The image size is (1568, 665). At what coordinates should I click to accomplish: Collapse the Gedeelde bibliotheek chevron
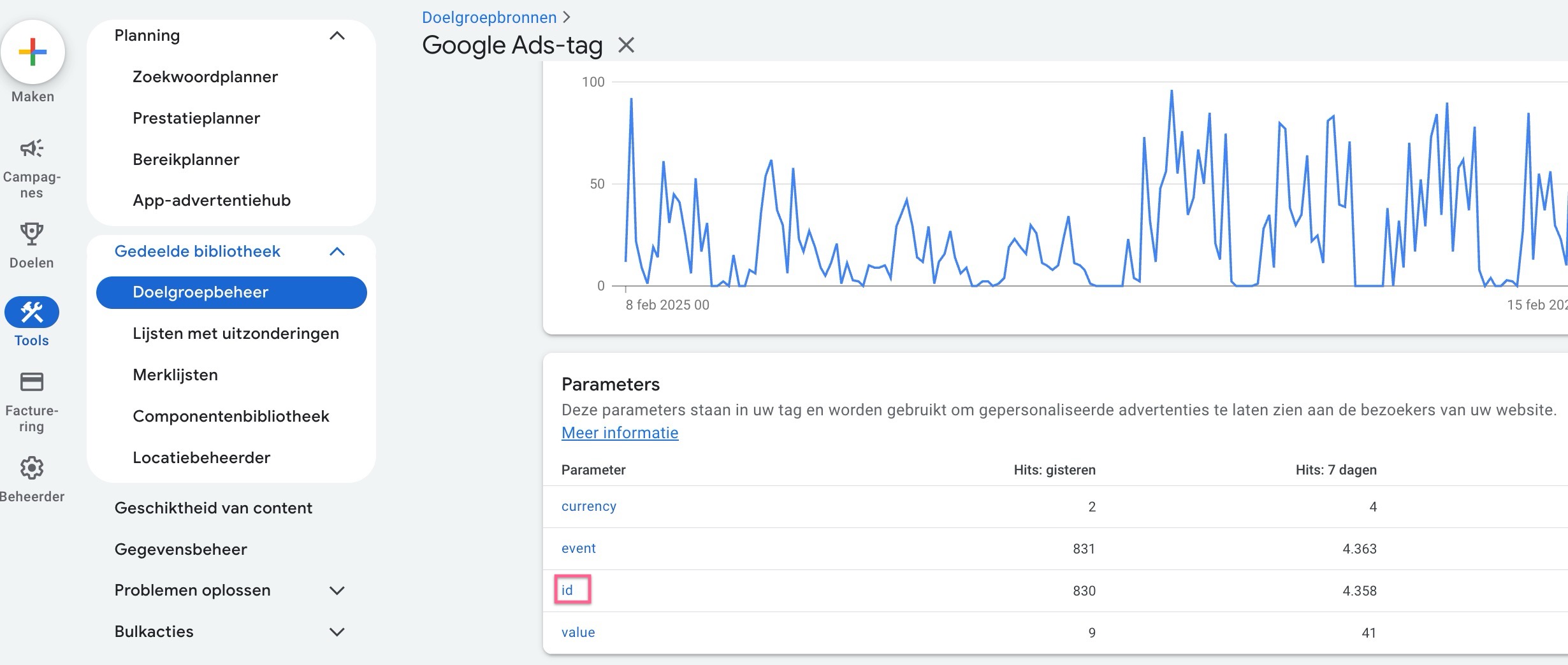(337, 252)
